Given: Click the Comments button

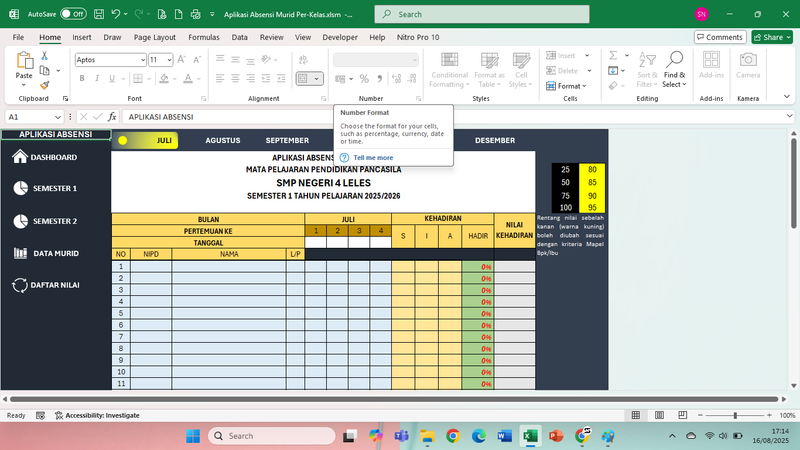Looking at the screenshot, I should [719, 37].
